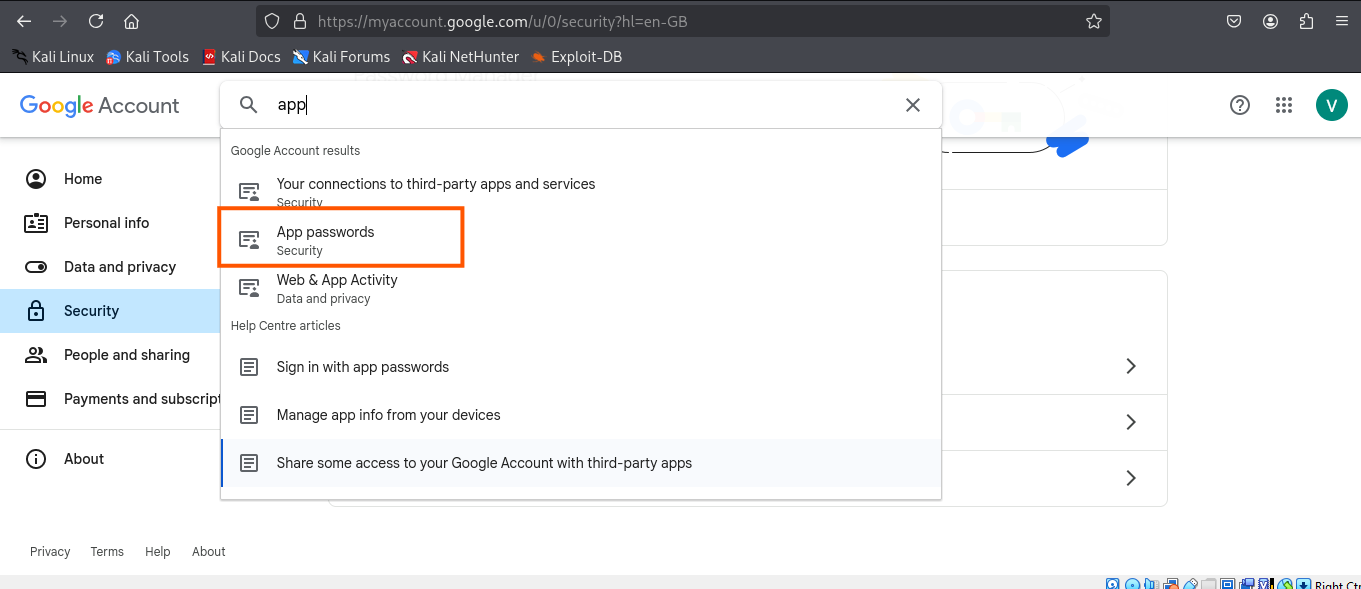
Task: Go to Home in sidebar
Action: [110, 179]
